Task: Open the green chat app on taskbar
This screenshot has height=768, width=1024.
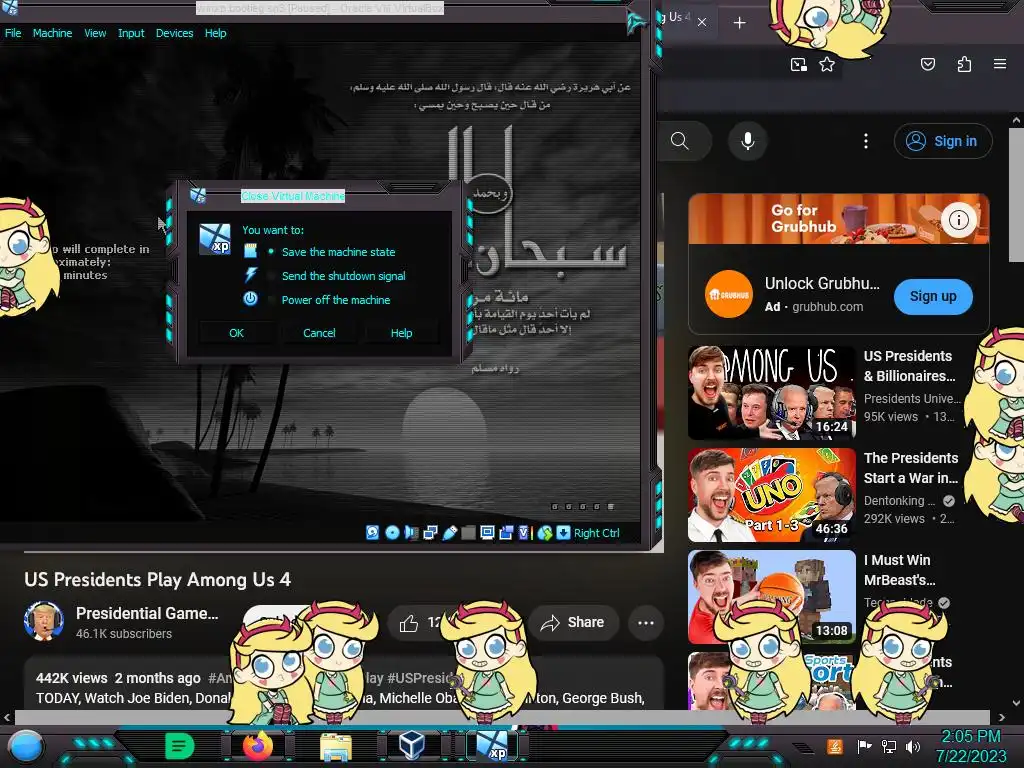Action: click(x=180, y=746)
